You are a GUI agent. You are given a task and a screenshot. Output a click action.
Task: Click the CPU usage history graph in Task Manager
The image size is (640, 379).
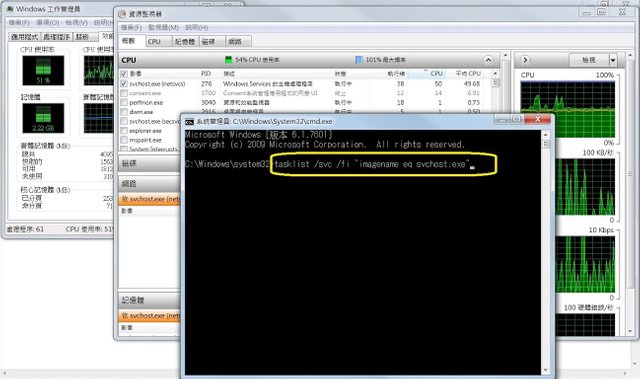pyautogui.click(x=99, y=70)
